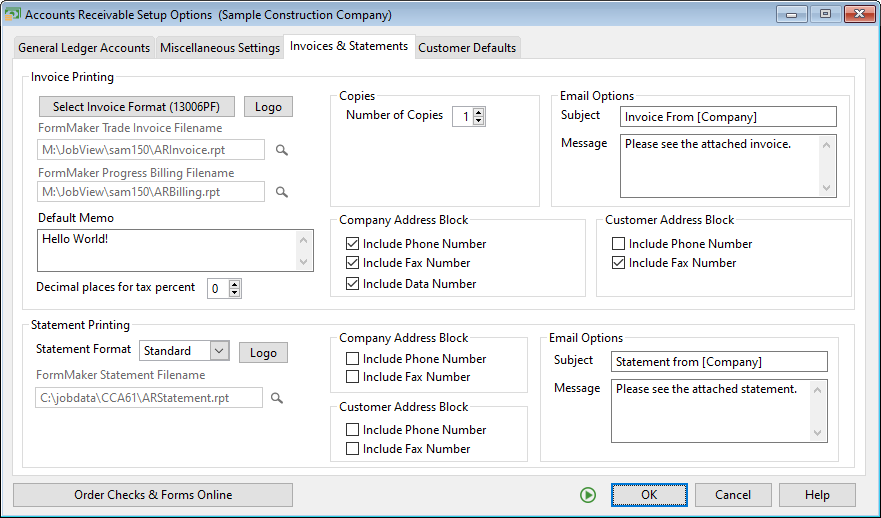Click magnifier beside Trade Invoice Filename
881x518 pixels.
(282, 150)
